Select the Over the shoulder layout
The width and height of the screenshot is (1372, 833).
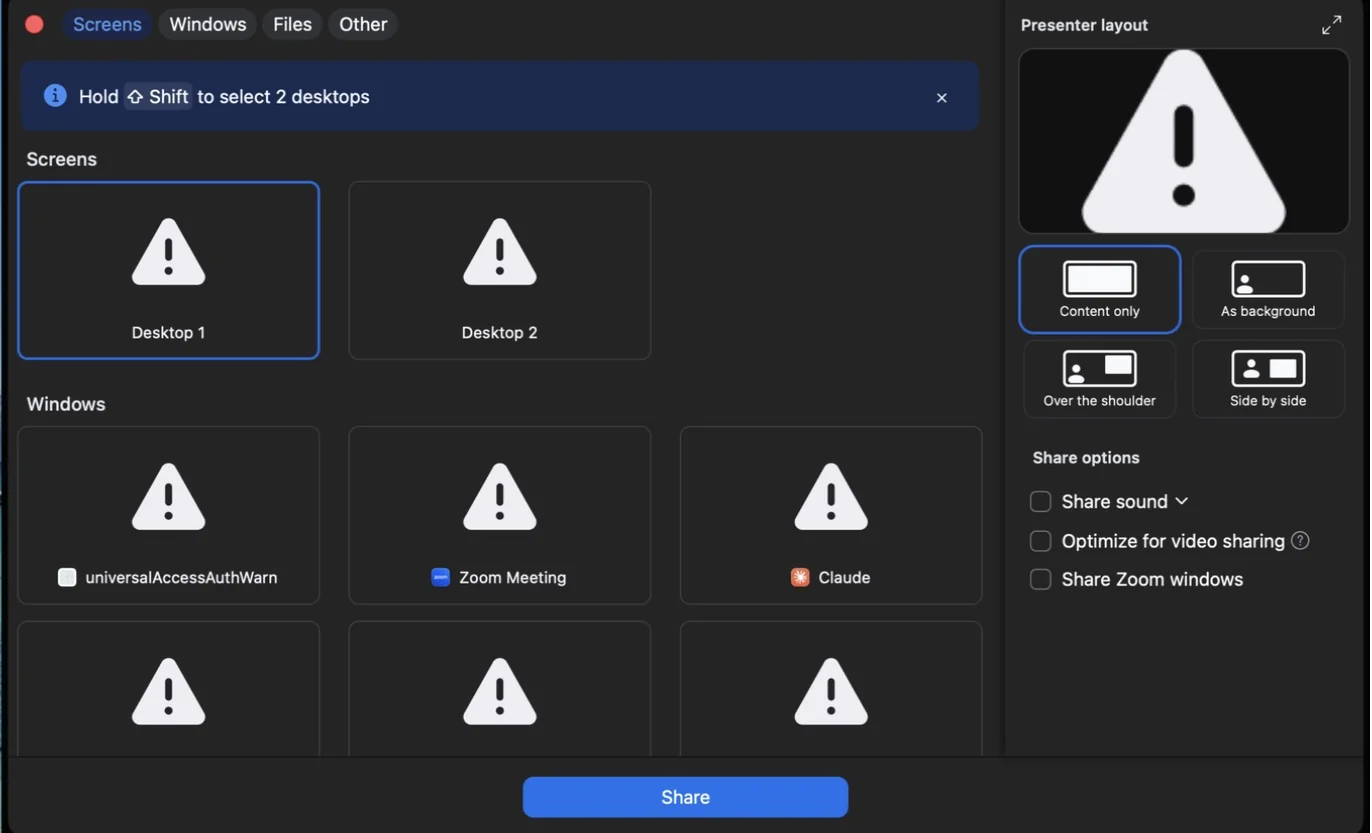point(1099,379)
